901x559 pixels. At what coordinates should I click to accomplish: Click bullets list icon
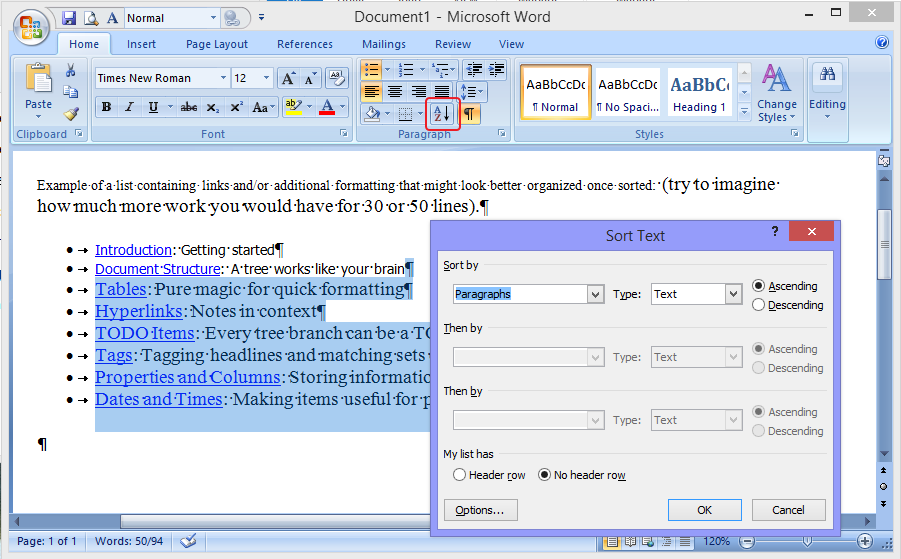pyautogui.click(x=371, y=70)
